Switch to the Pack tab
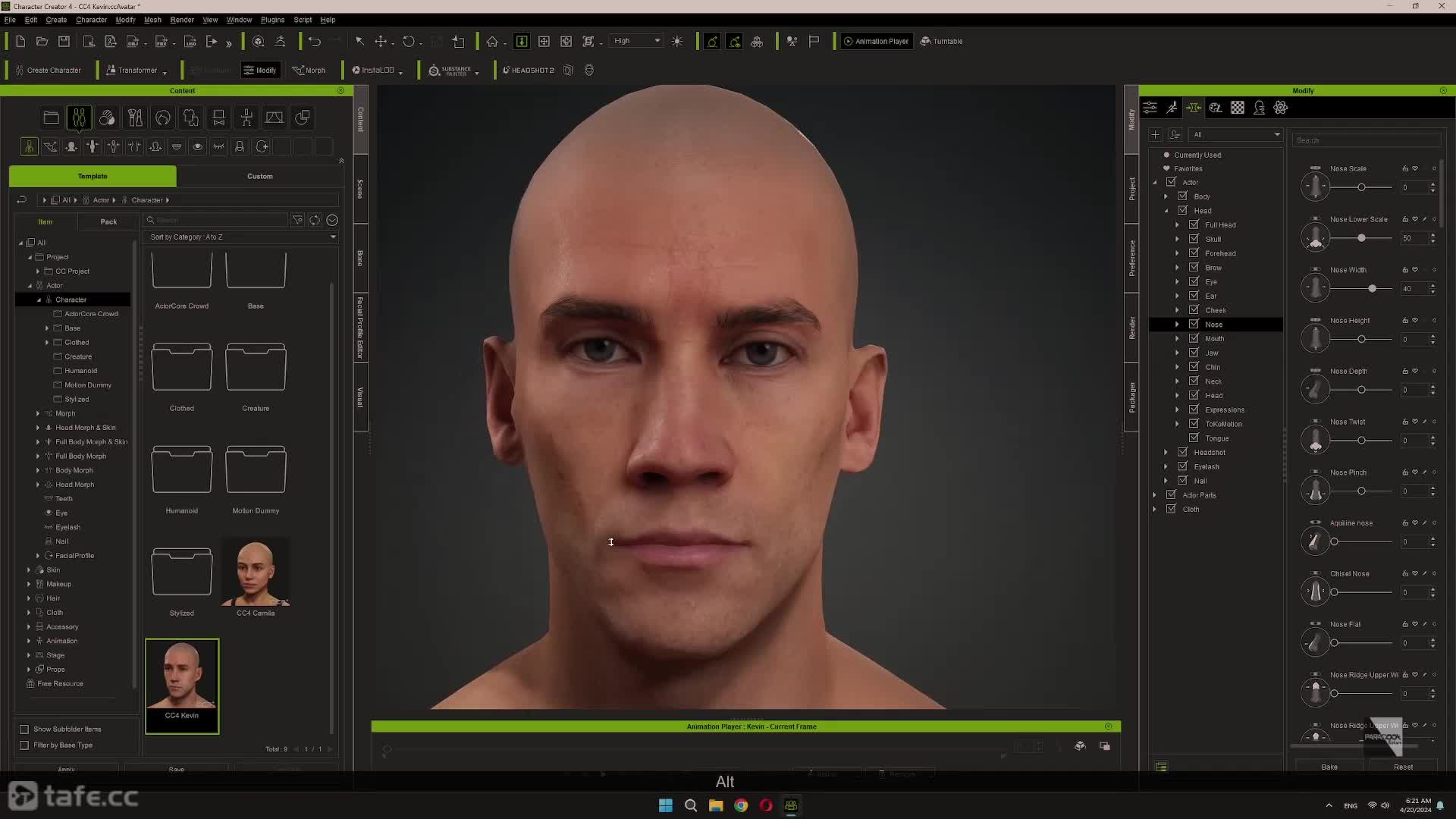Viewport: 1456px width, 819px height. (x=108, y=221)
